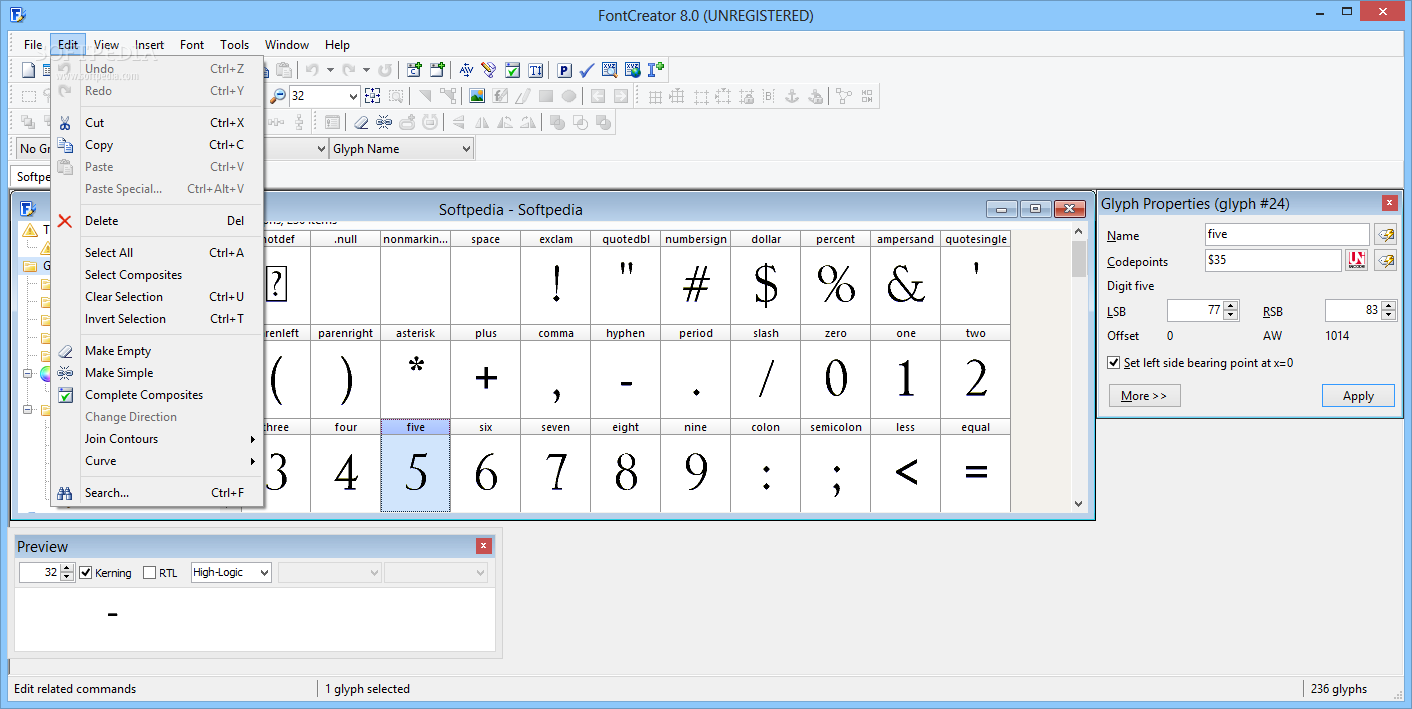Open the Font menu
Viewport: 1412px width, 709px height.
[192, 45]
